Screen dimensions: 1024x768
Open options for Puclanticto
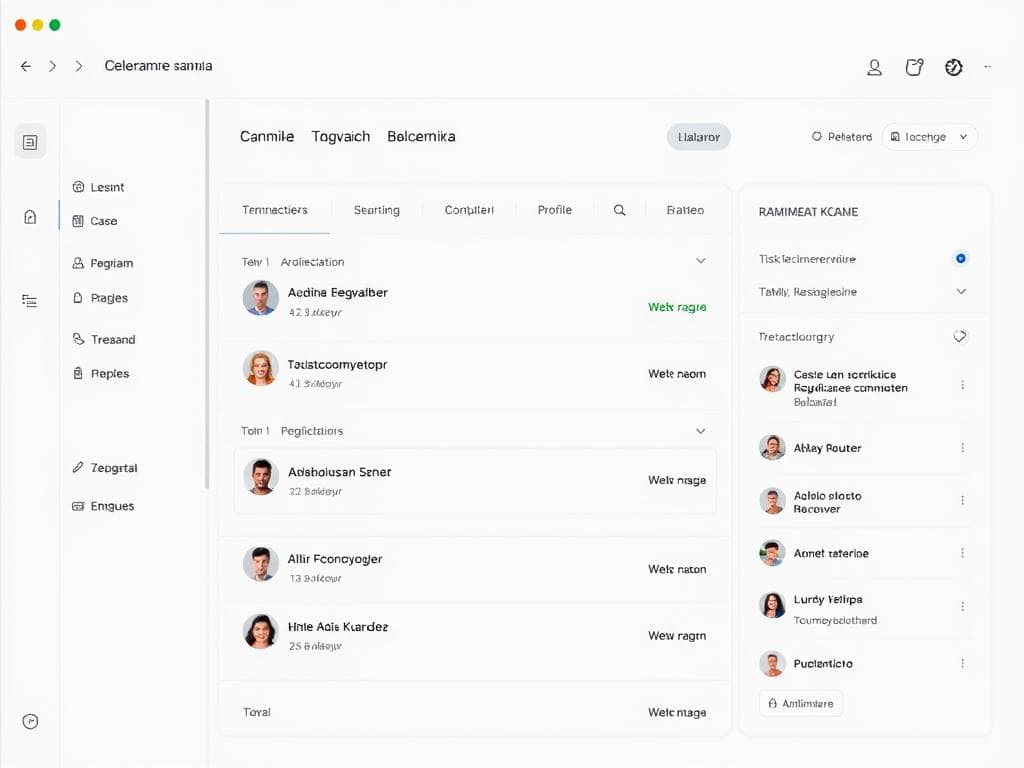click(x=963, y=664)
